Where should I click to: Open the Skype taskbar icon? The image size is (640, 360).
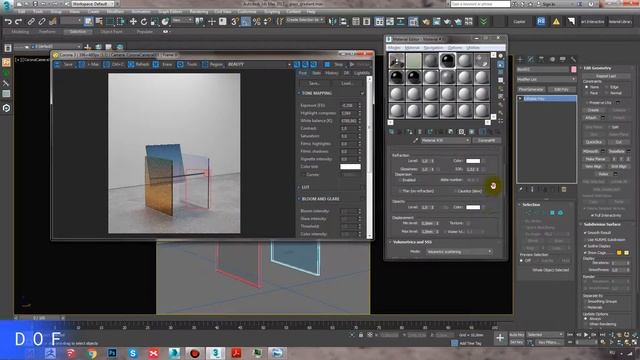point(133,353)
